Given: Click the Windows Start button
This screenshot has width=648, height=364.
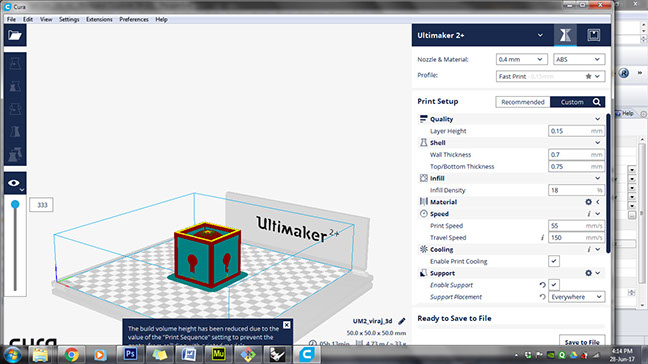Looking at the screenshot, I should [12, 355].
